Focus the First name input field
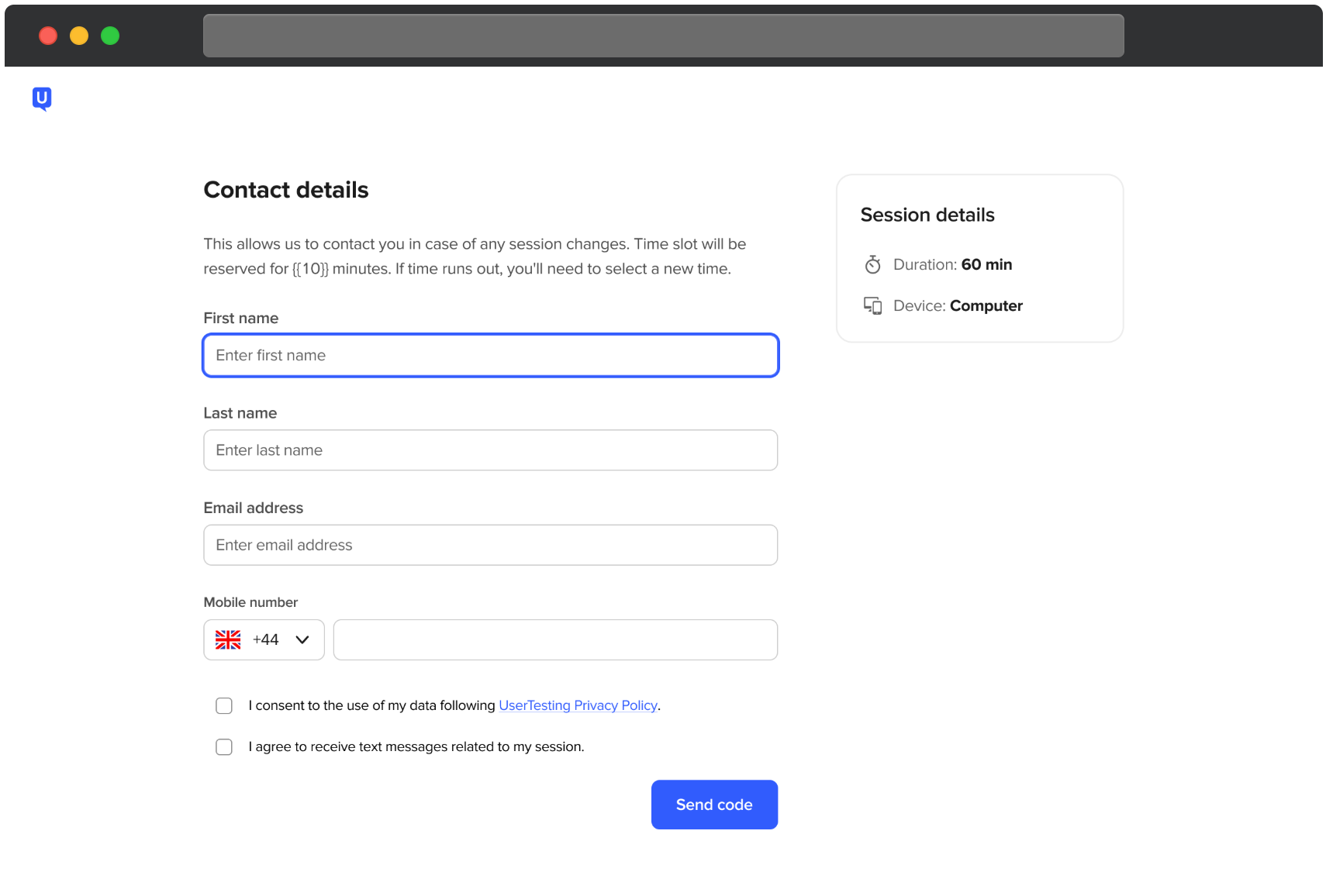Viewport: 1326px width, 896px height. point(490,355)
